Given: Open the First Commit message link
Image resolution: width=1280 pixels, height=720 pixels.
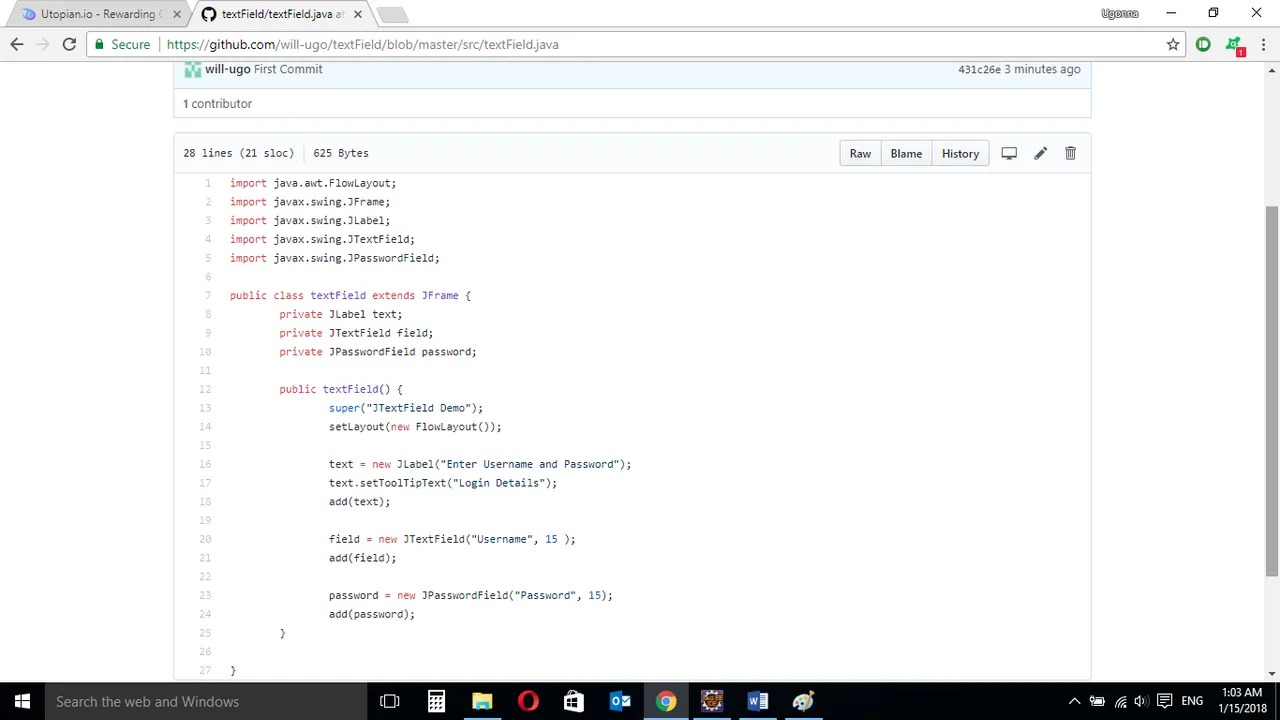Looking at the screenshot, I should (288, 69).
